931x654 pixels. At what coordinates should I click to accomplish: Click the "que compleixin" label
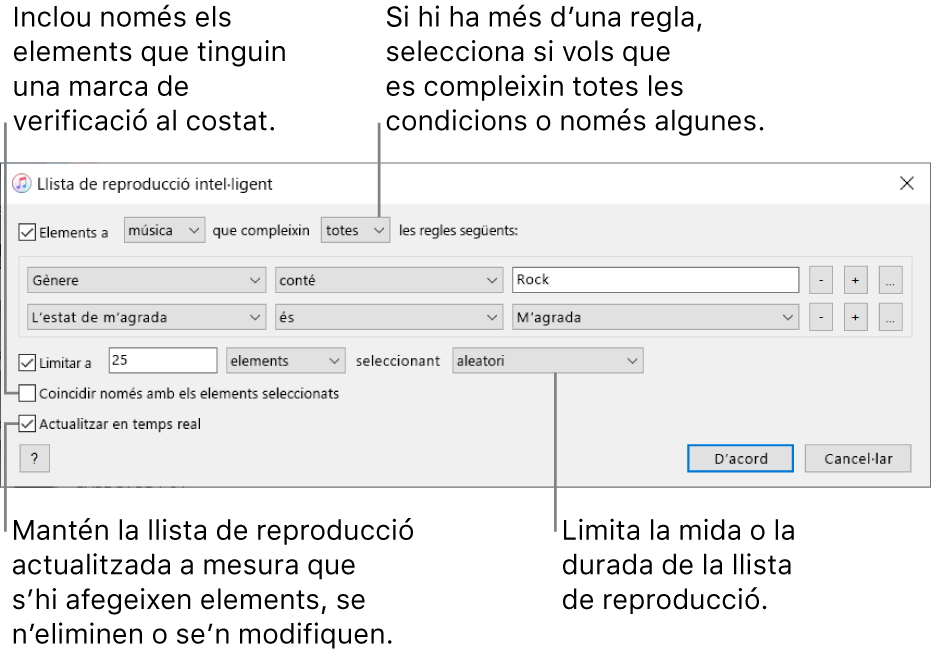[x=261, y=231]
